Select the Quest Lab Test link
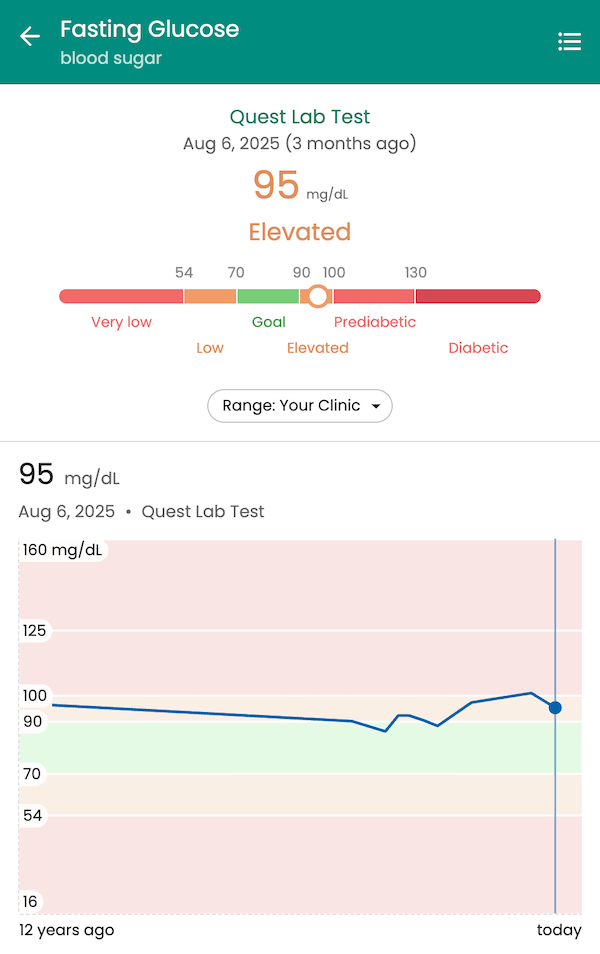Image resolution: width=600 pixels, height=954 pixels. point(299,117)
